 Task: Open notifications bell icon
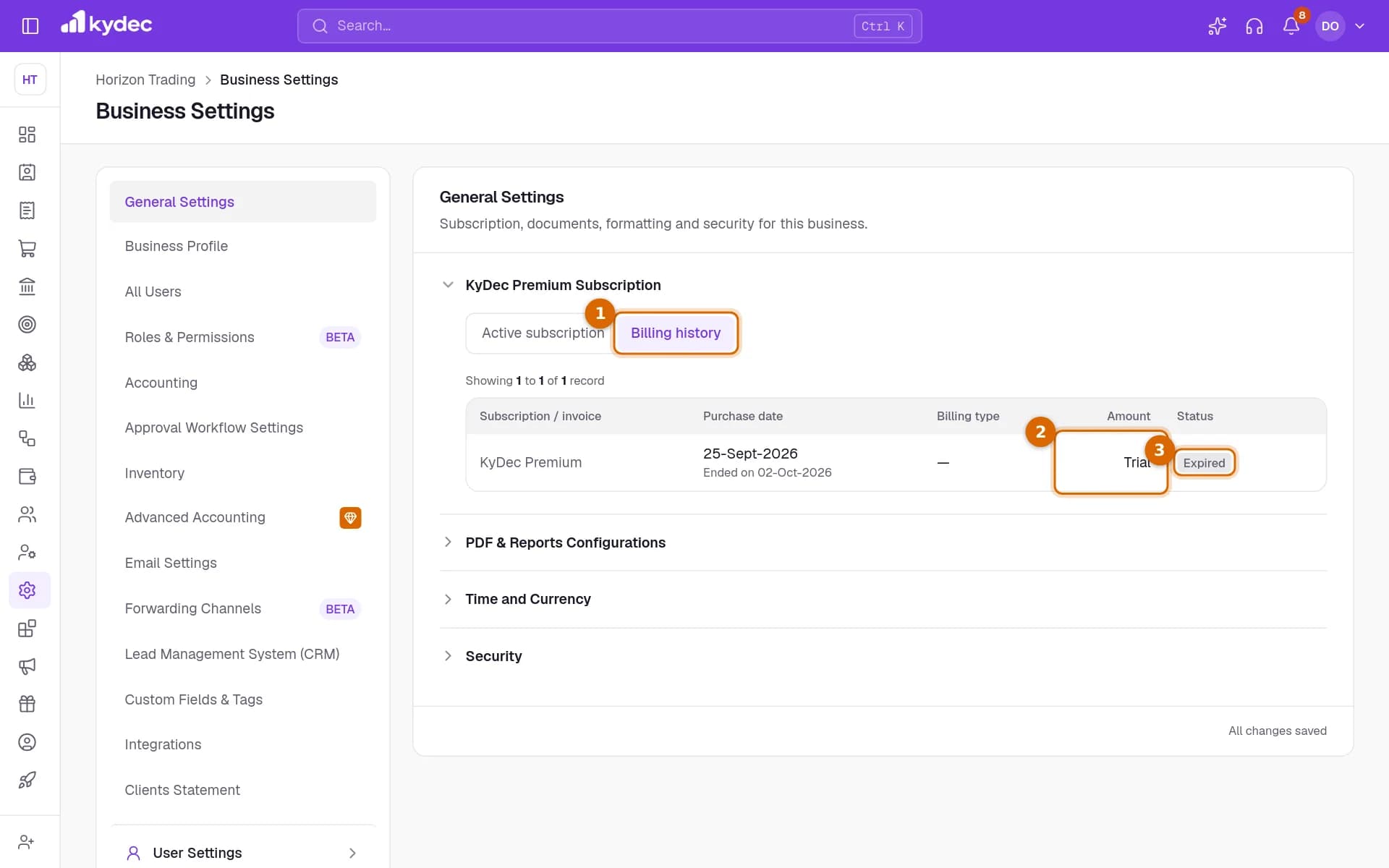tap(1291, 26)
